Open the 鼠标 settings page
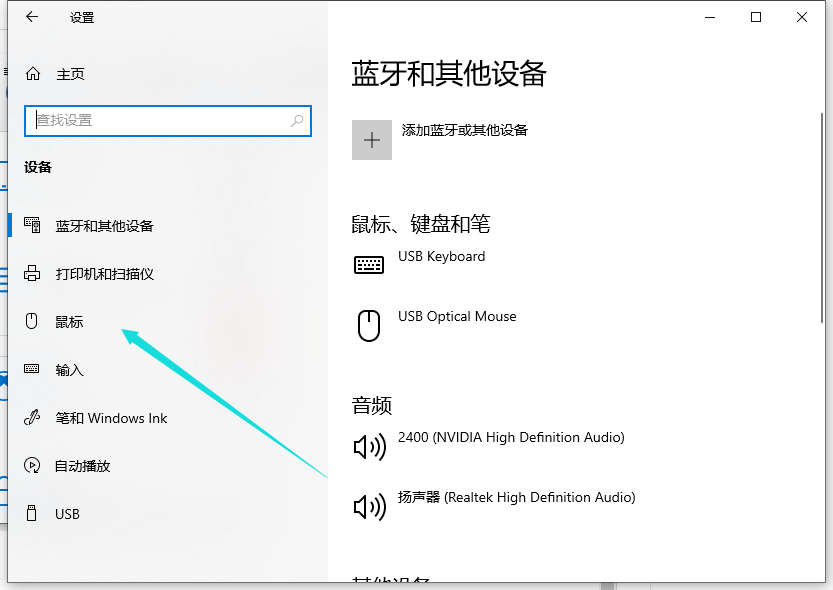This screenshot has height=590, width=833. click(69, 322)
